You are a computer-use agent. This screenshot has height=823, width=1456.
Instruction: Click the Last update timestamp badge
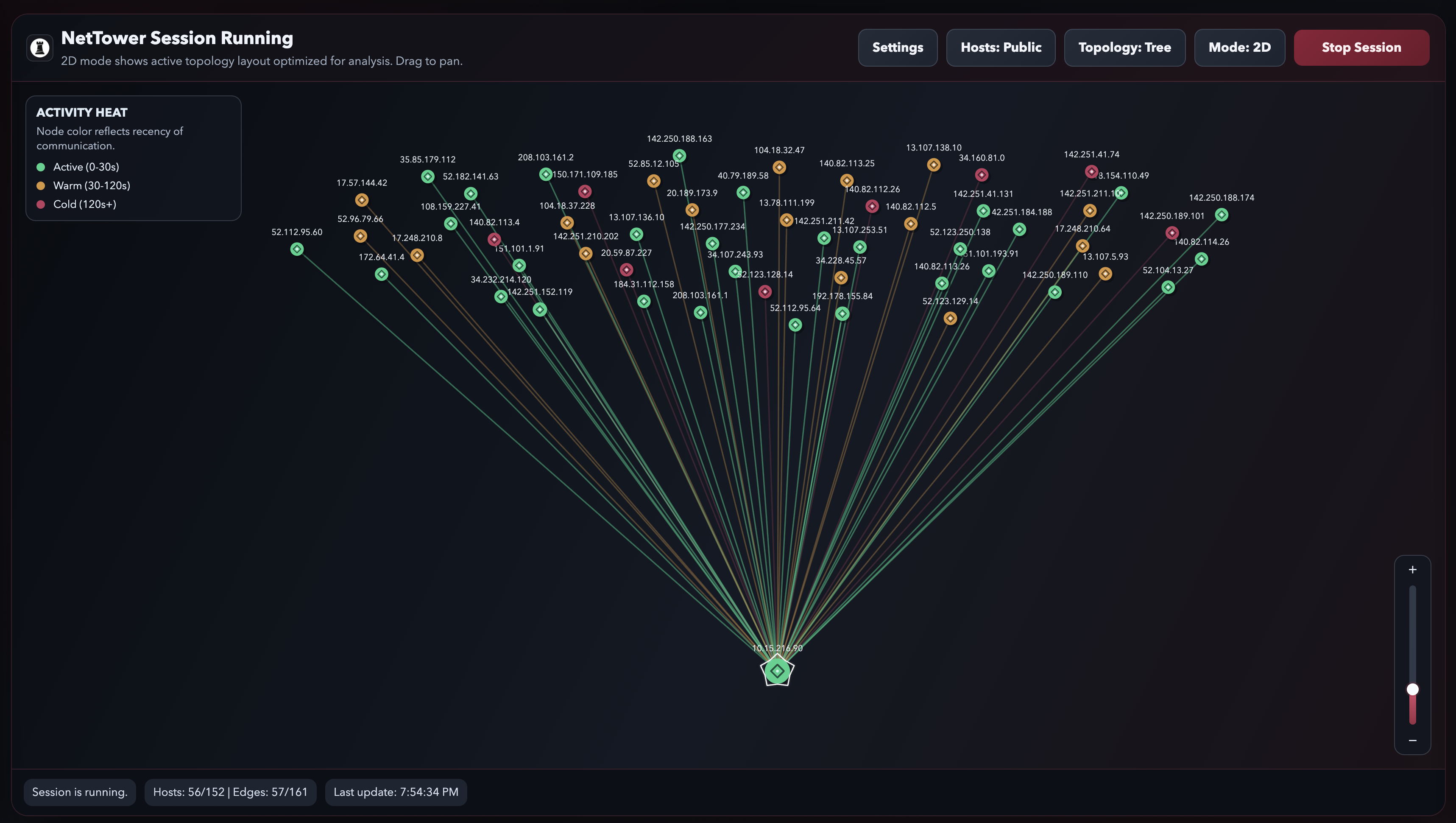pyautogui.click(x=396, y=792)
